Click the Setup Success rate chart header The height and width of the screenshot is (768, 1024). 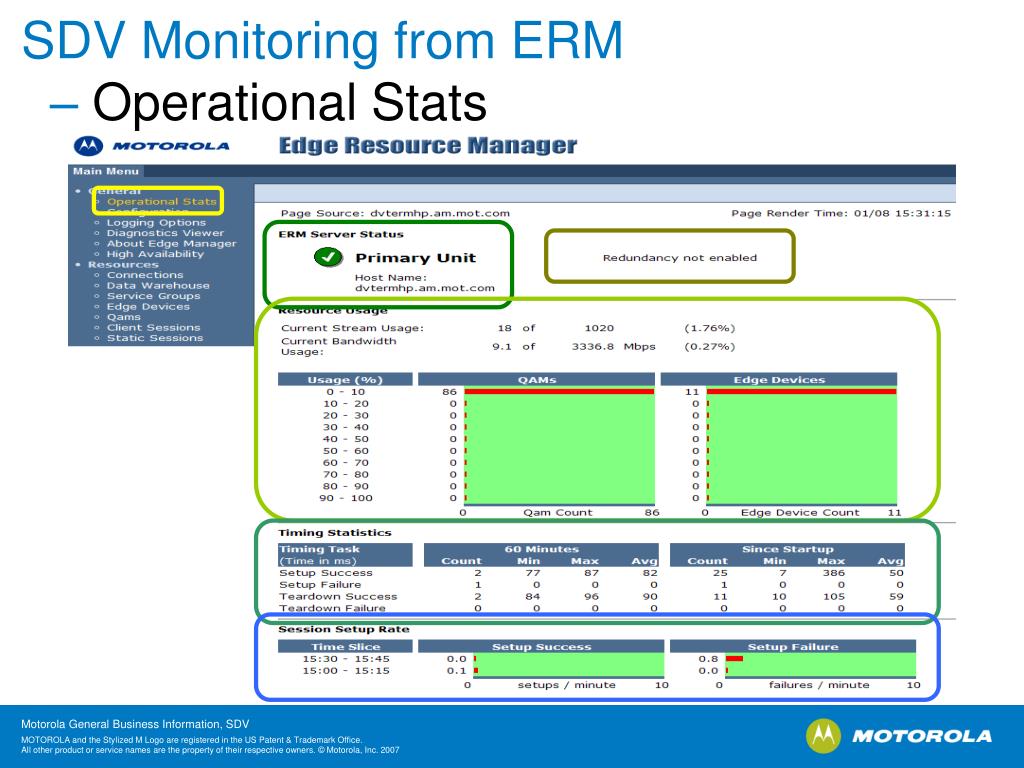pyautogui.click(x=541, y=647)
